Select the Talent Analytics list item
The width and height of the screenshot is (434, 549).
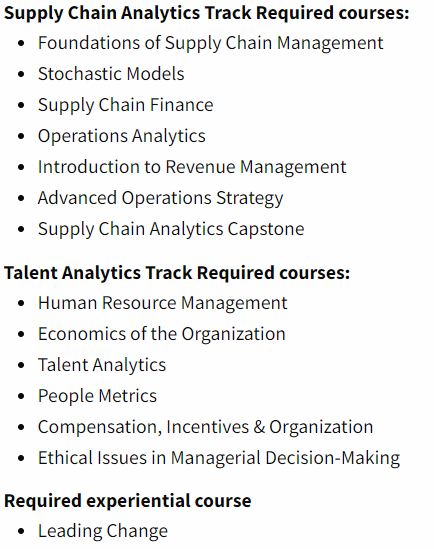(x=102, y=366)
